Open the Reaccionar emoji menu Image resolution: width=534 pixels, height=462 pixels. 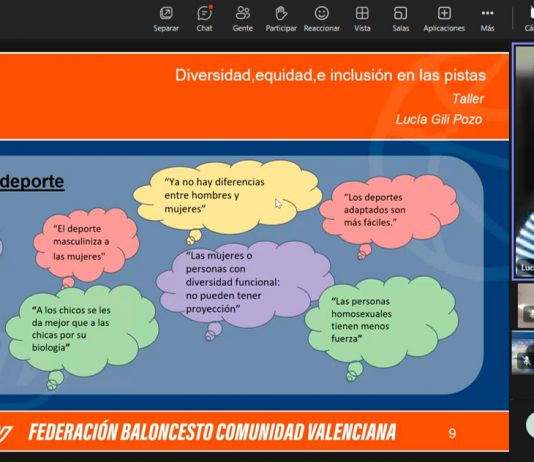tap(322, 19)
